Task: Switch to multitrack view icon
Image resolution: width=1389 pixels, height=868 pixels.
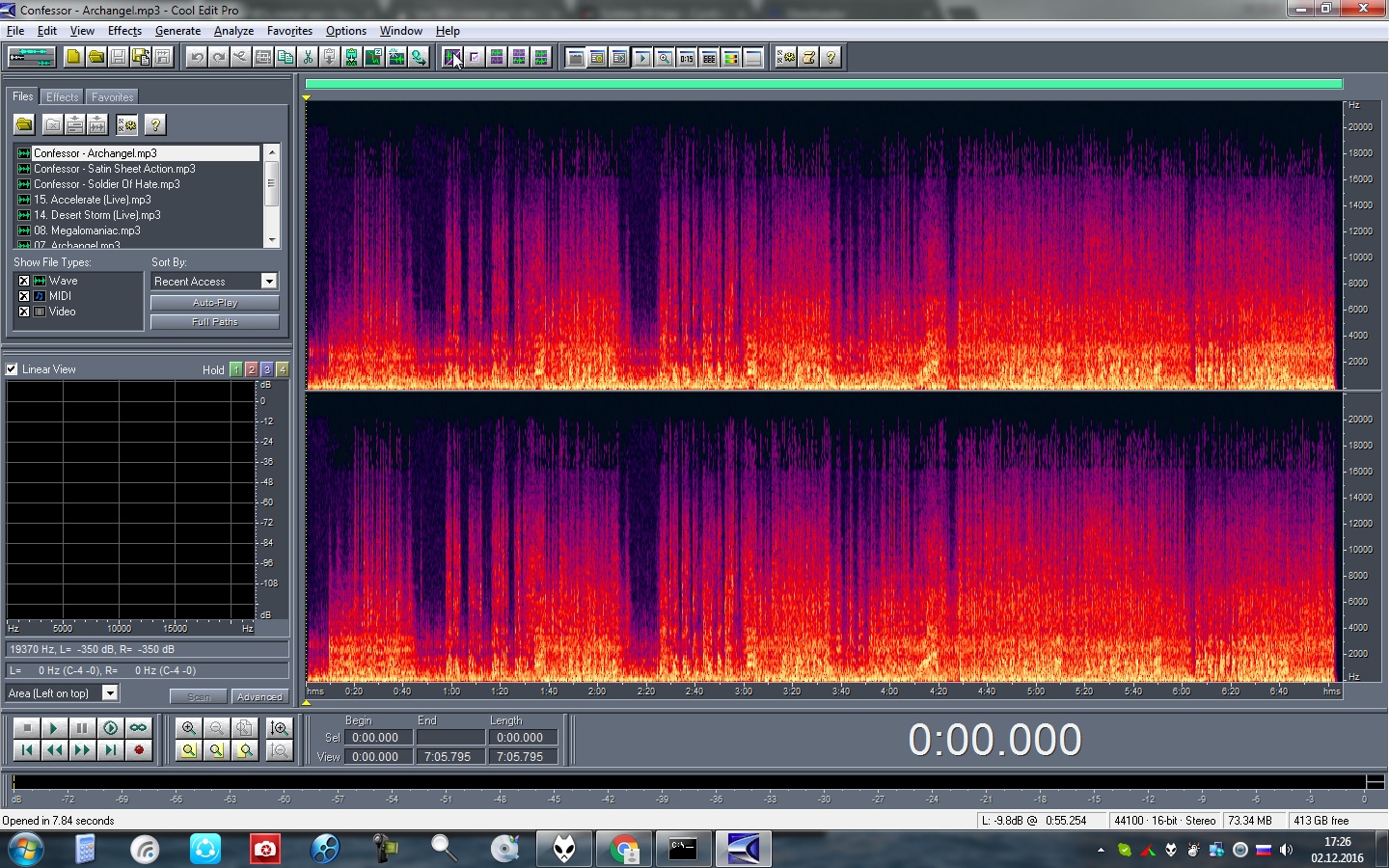Action: (32, 57)
